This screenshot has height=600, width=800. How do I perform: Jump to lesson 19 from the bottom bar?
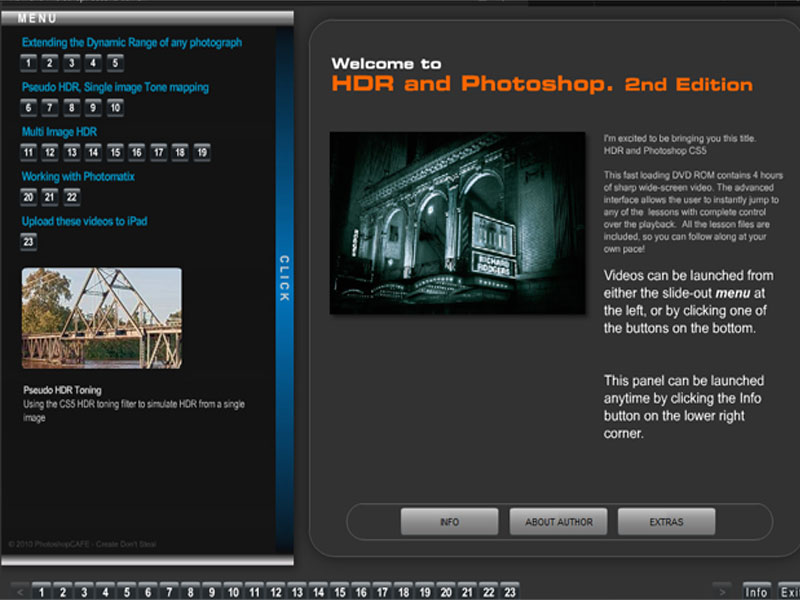pyautogui.click(x=424, y=592)
